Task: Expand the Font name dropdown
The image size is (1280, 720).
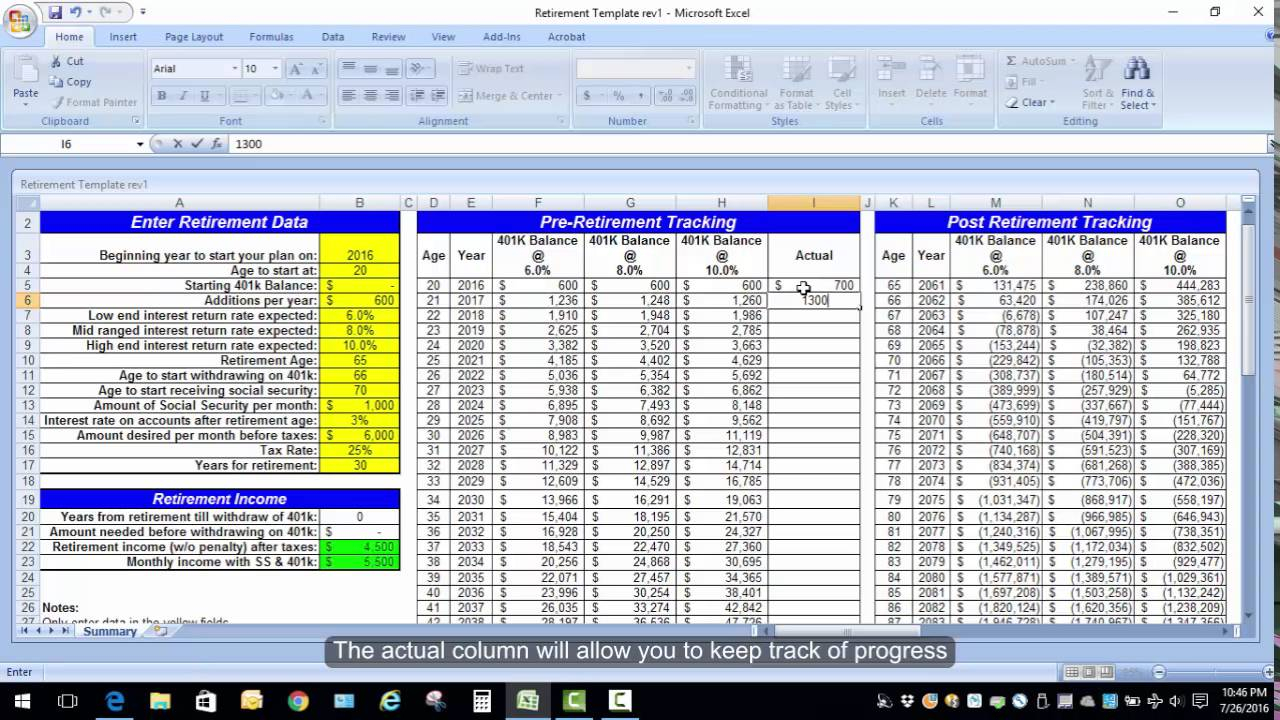Action: click(x=235, y=69)
